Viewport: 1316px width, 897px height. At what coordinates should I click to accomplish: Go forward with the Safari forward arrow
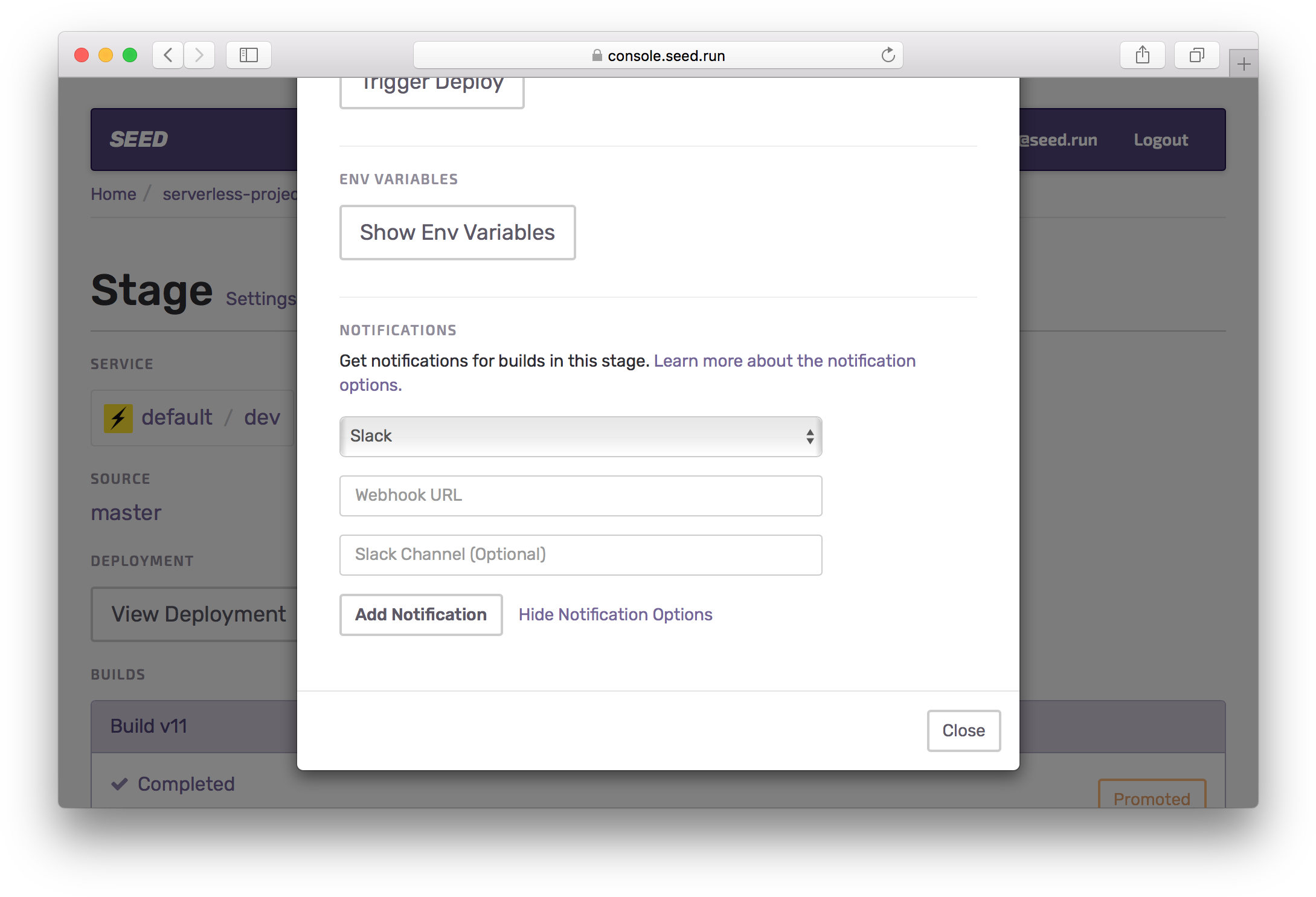click(x=199, y=56)
